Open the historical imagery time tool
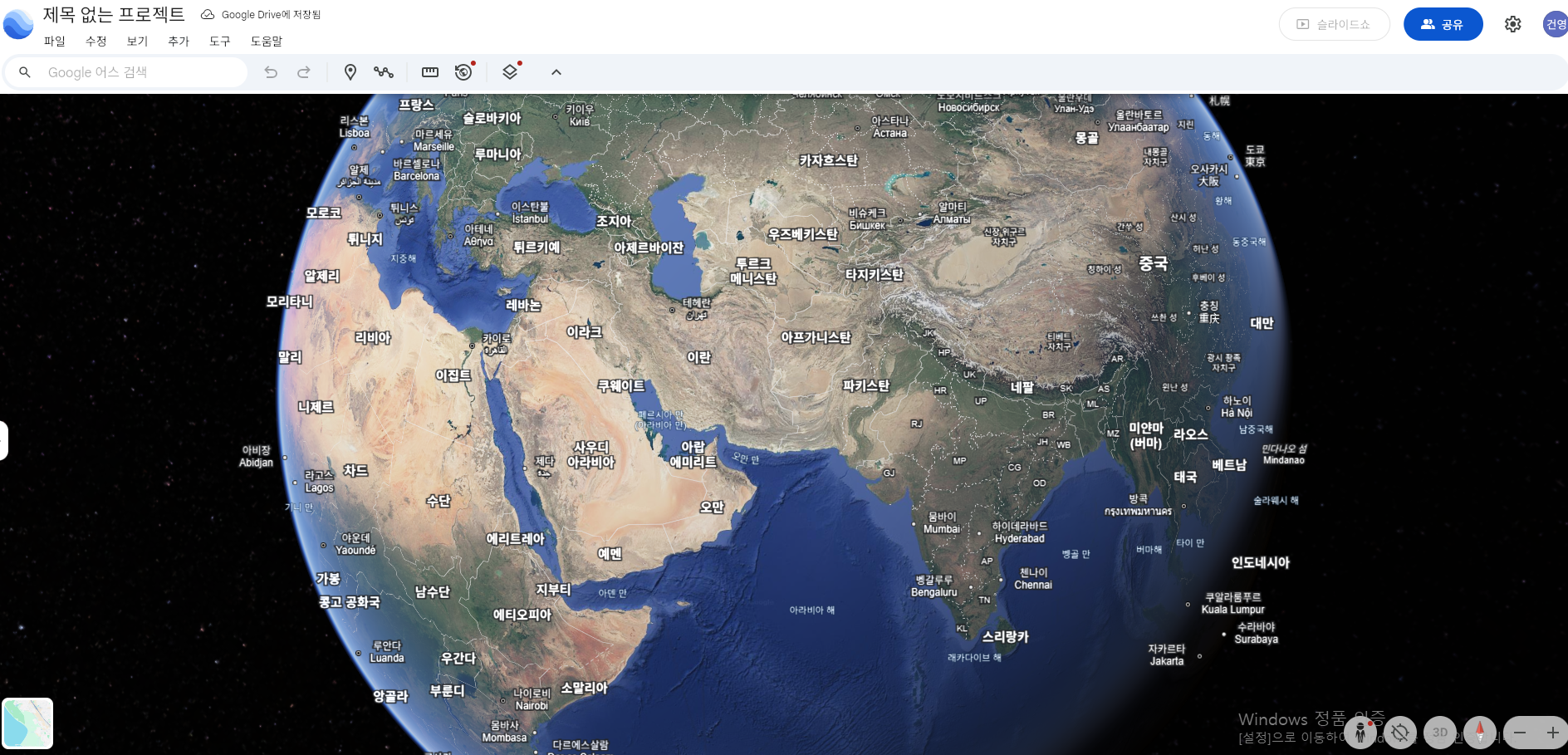 [463, 72]
